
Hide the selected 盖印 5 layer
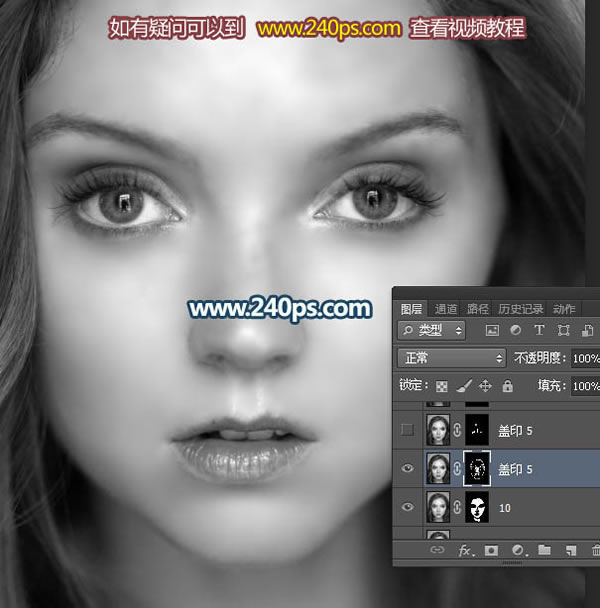pyautogui.click(x=407, y=468)
